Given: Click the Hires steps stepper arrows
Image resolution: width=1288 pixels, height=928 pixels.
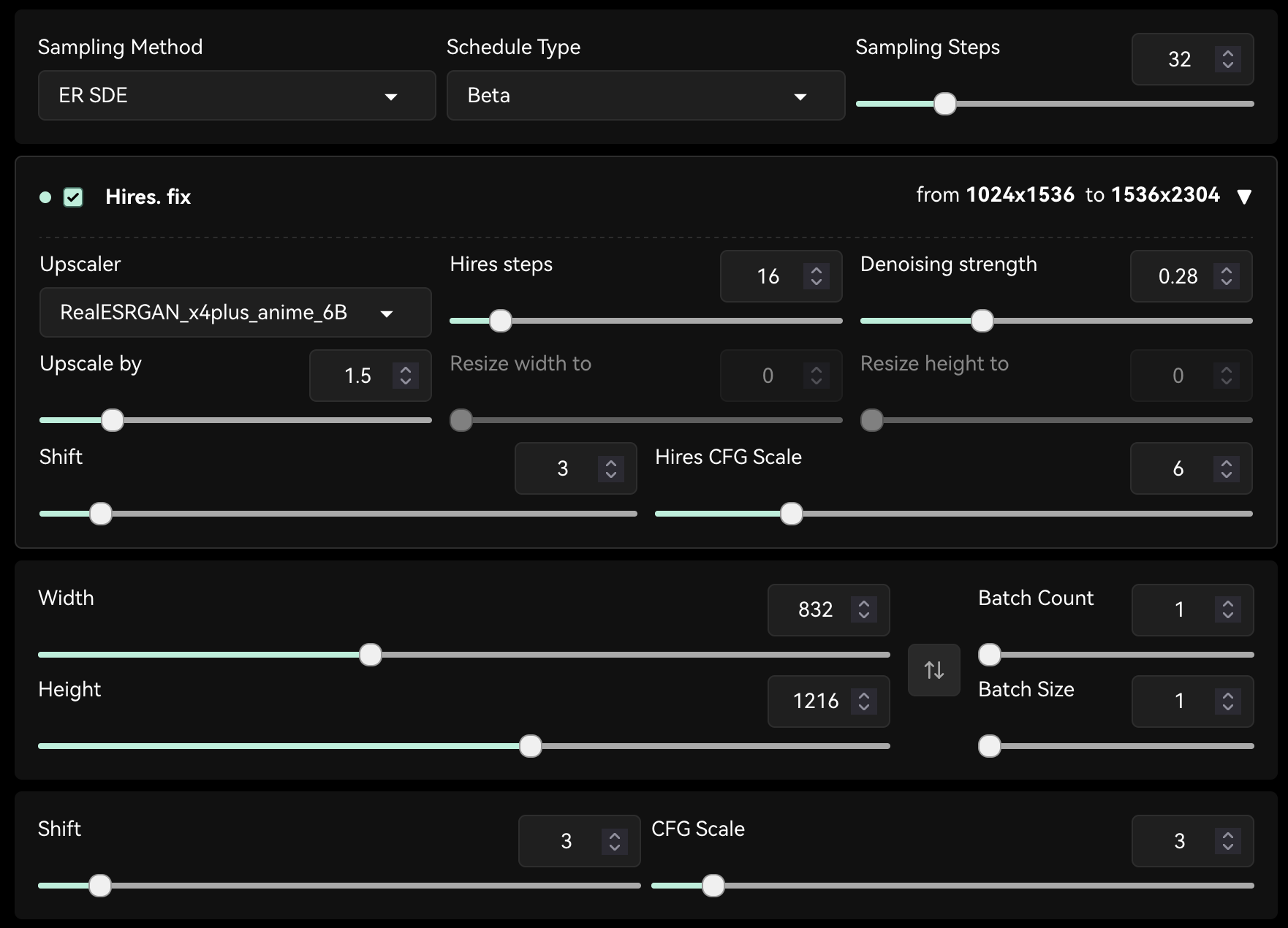Looking at the screenshot, I should (x=817, y=276).
